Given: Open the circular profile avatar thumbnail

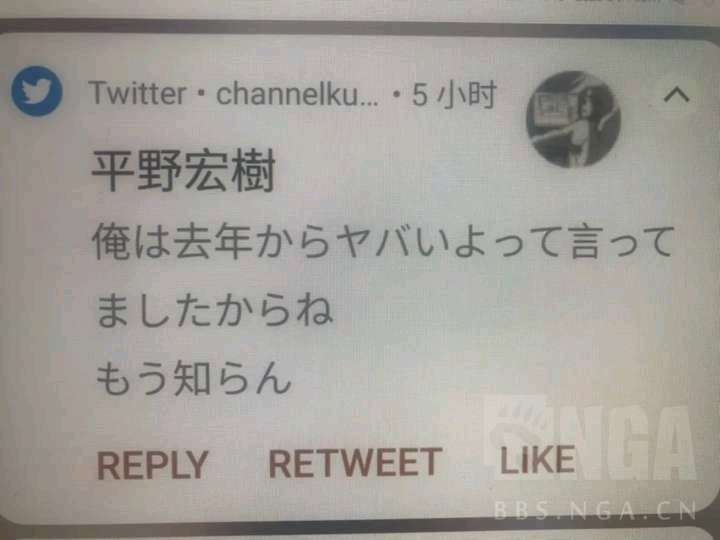Looking at the screenshot, I should pos(573,119).
